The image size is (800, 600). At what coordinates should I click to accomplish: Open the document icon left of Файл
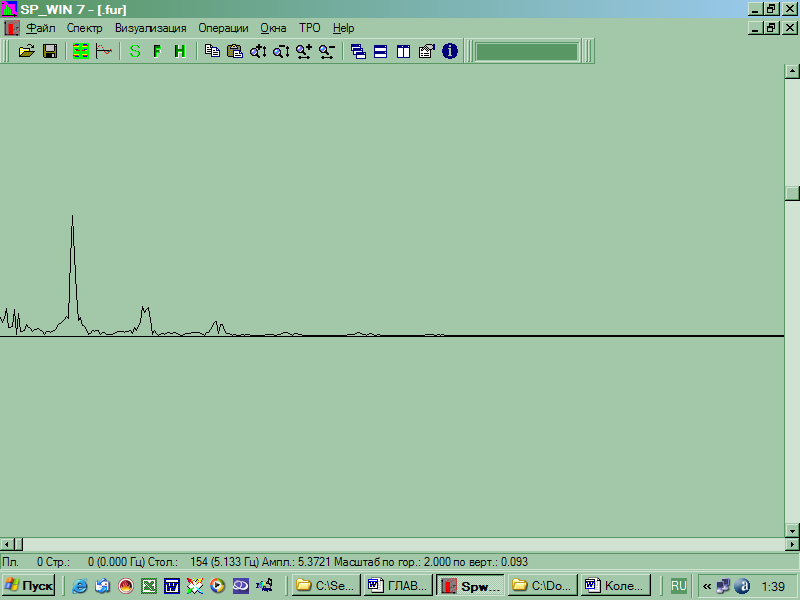click(12, 28)
